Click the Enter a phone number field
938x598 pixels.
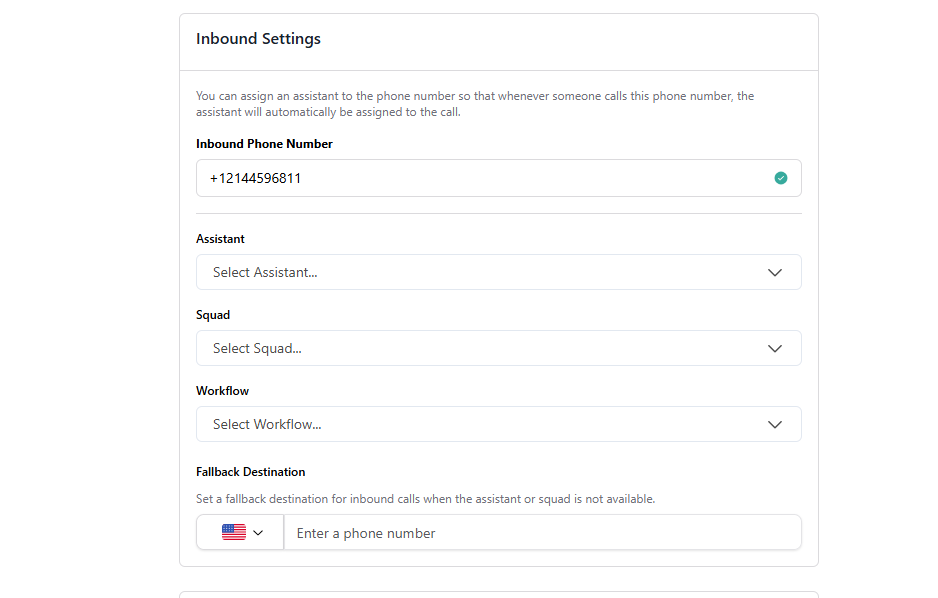click(x=543, y=532)
